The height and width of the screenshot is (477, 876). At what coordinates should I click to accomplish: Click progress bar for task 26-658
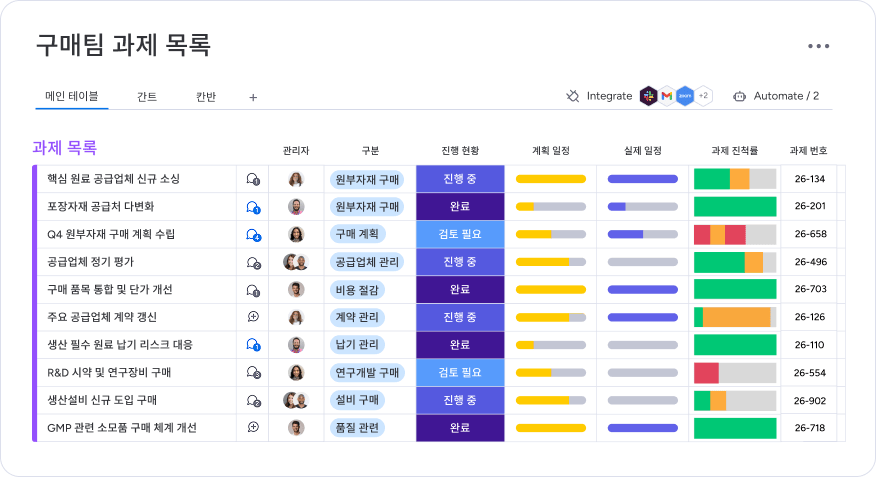point(735,235)
